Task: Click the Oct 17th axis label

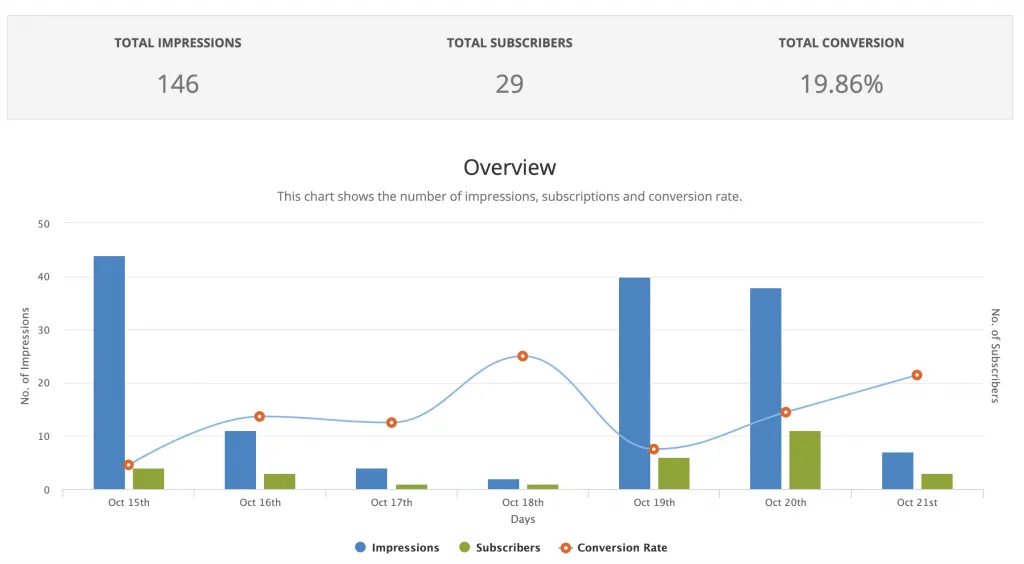Action: pyautogui.click(x=391, y=503)
